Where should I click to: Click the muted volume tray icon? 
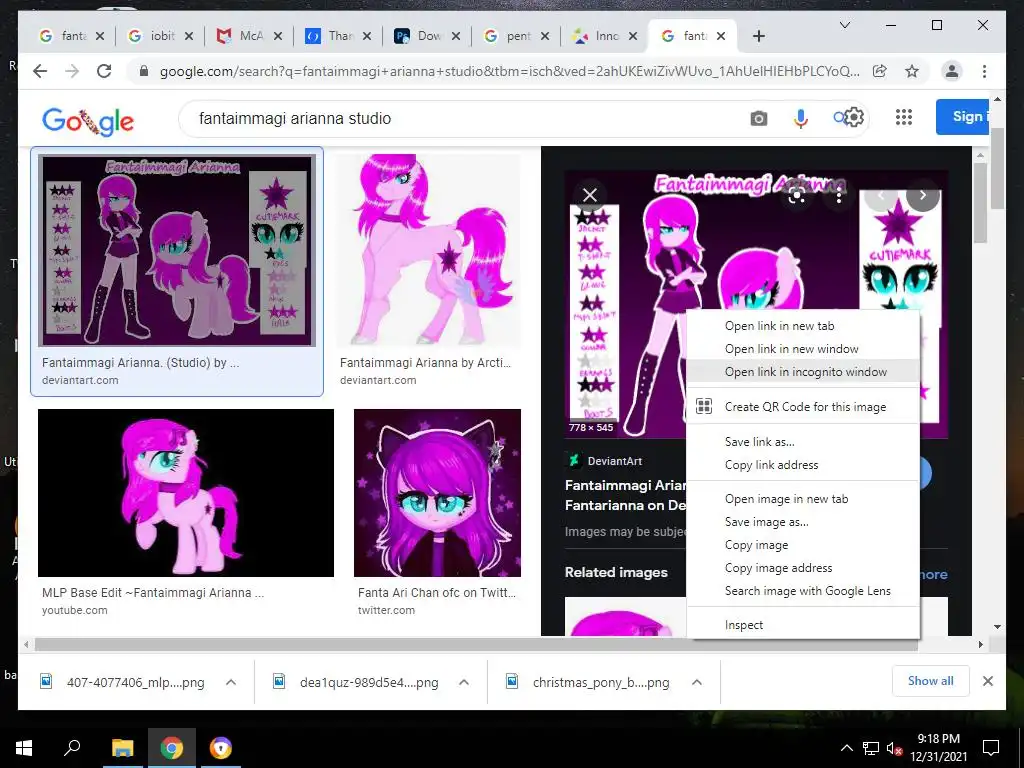894,748
